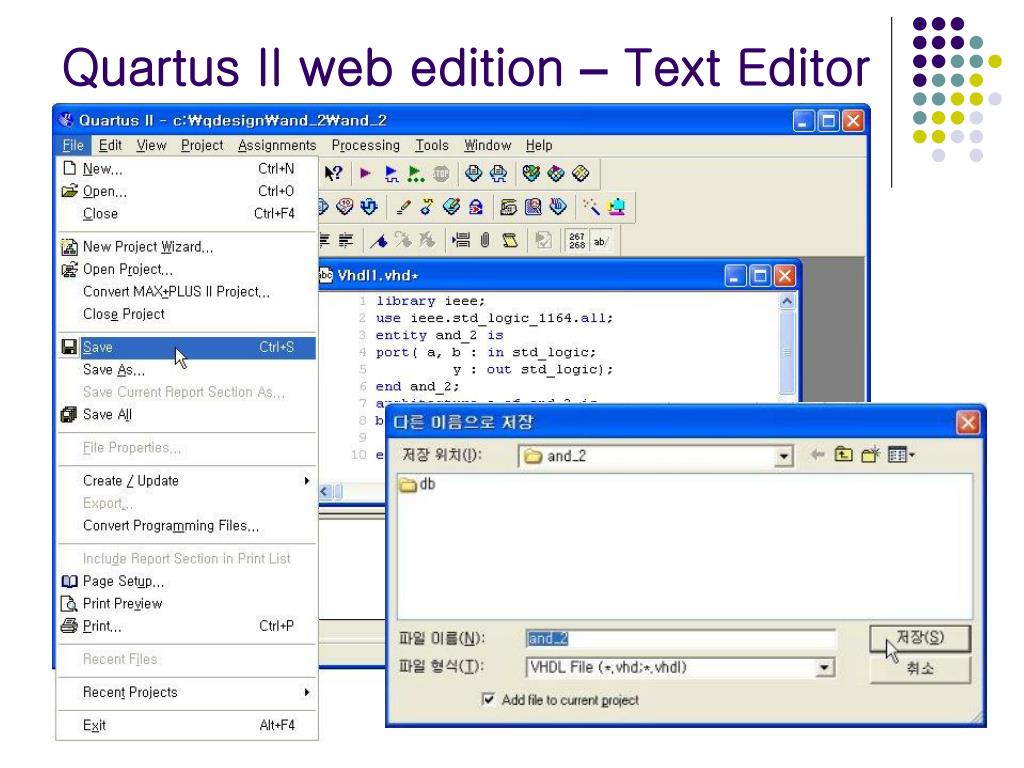Click the magic wand wizard icon
The image size is (1024, 768).
point(591,207)
